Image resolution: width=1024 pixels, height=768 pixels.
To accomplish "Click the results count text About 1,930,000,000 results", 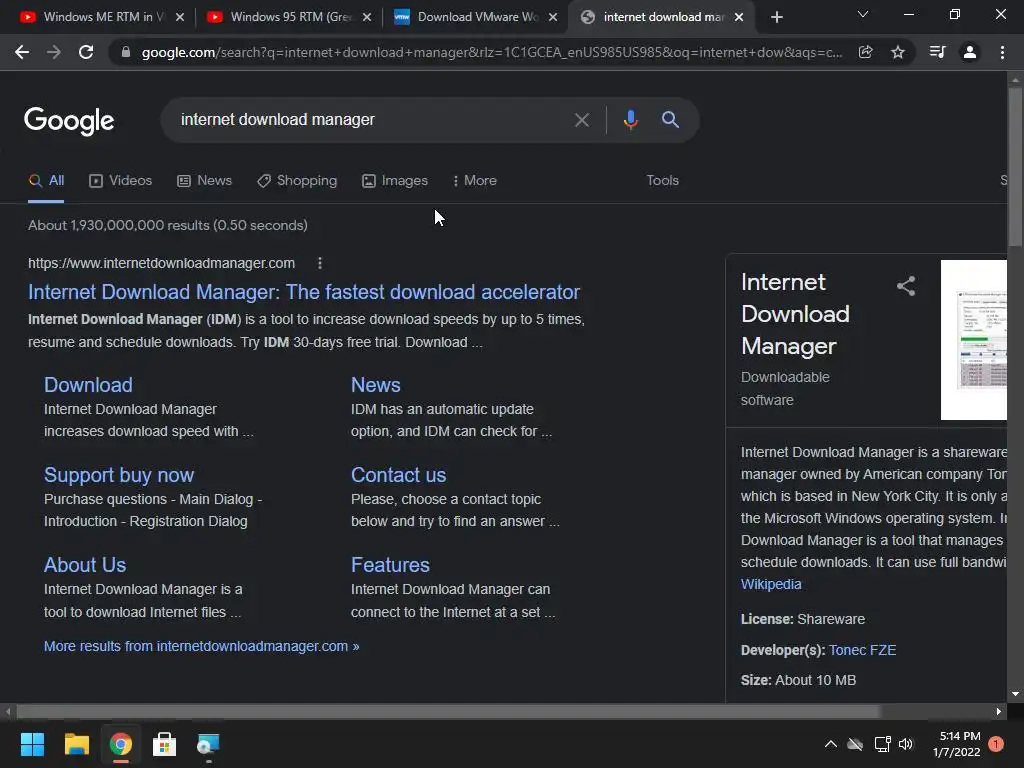I will (168, 225).
